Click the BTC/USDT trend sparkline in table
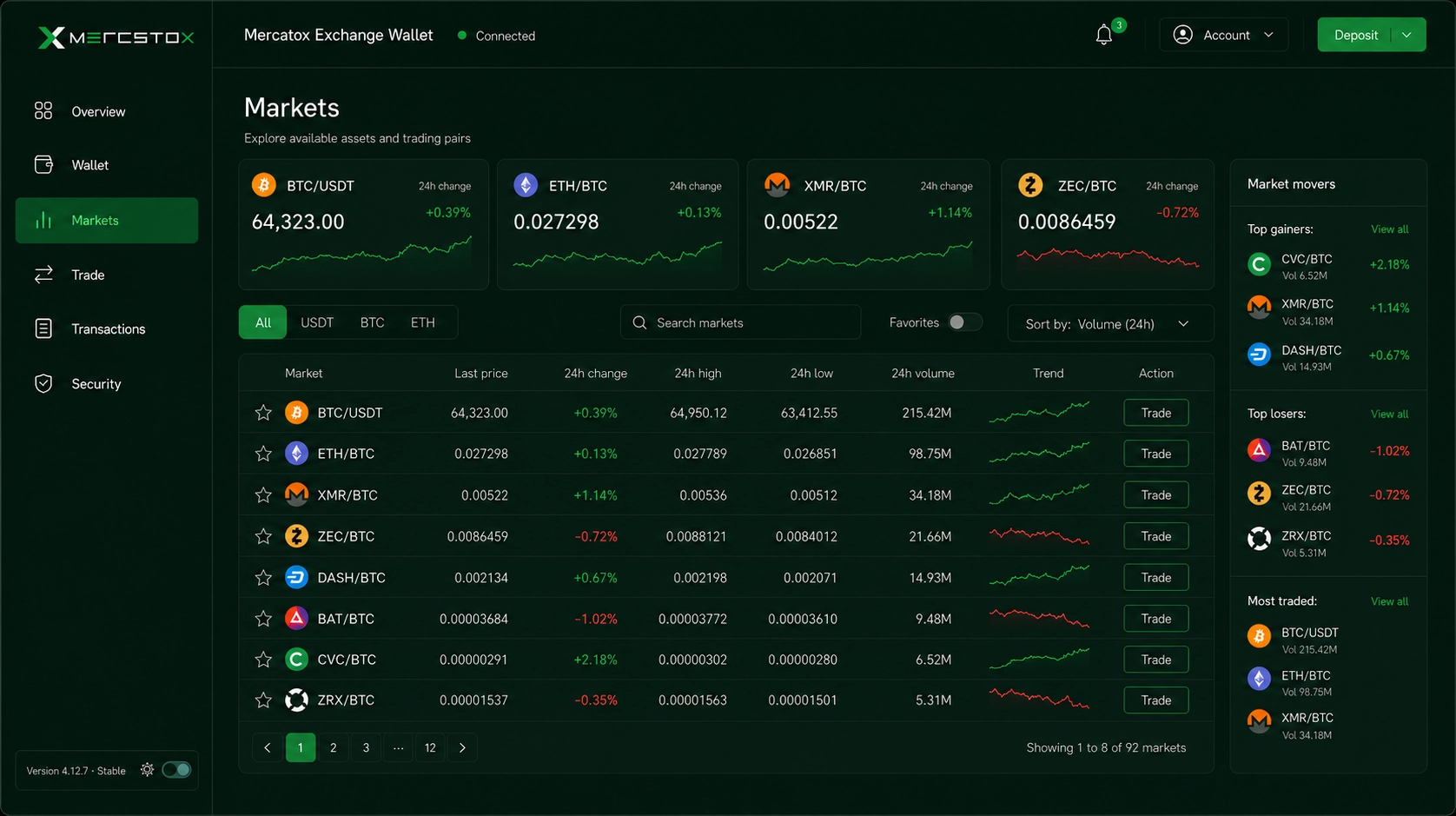Image resolution: width=1456 pixels, height=816 pixels. point(1039,412)
